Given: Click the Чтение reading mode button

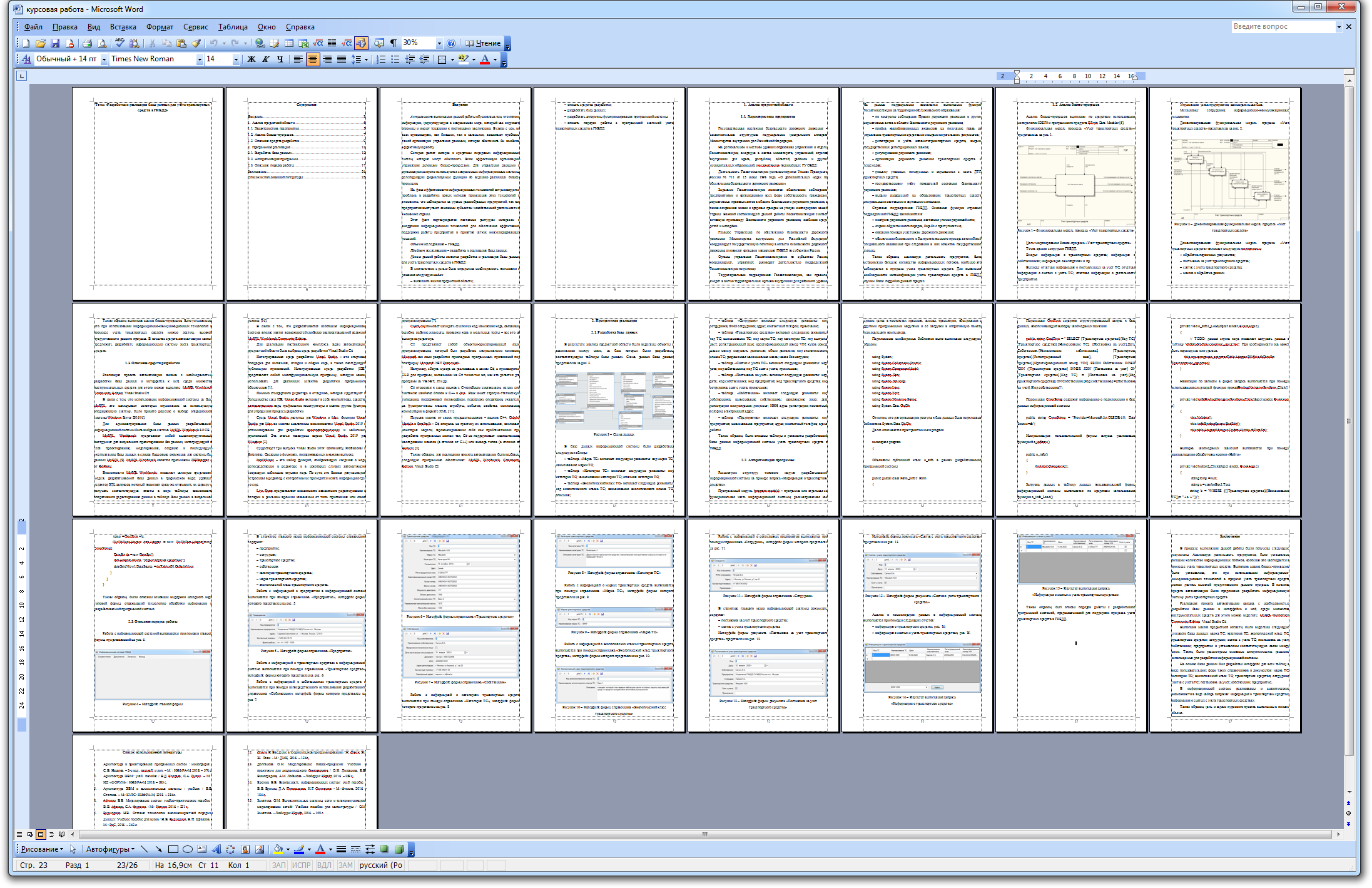Looking at the screenshot, I should pos(483,43).
